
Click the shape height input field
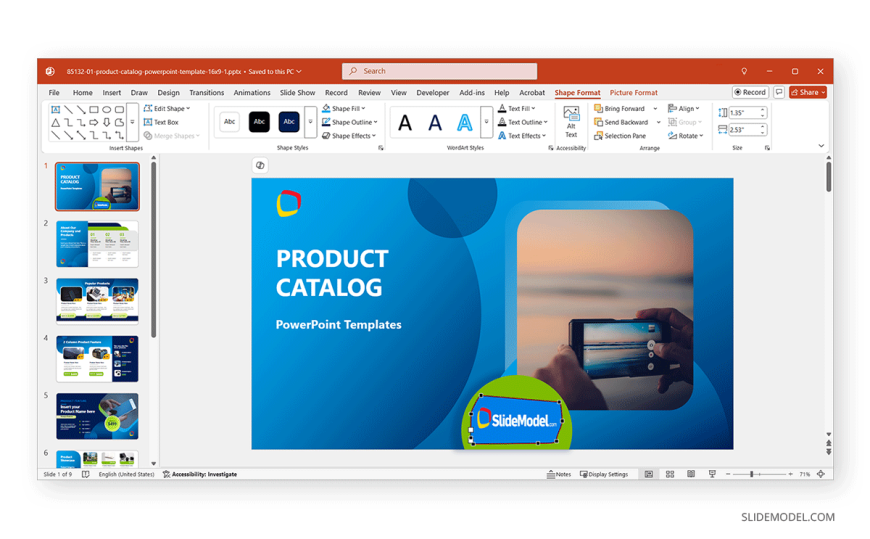pyautogui.click(x=743, y=113)
